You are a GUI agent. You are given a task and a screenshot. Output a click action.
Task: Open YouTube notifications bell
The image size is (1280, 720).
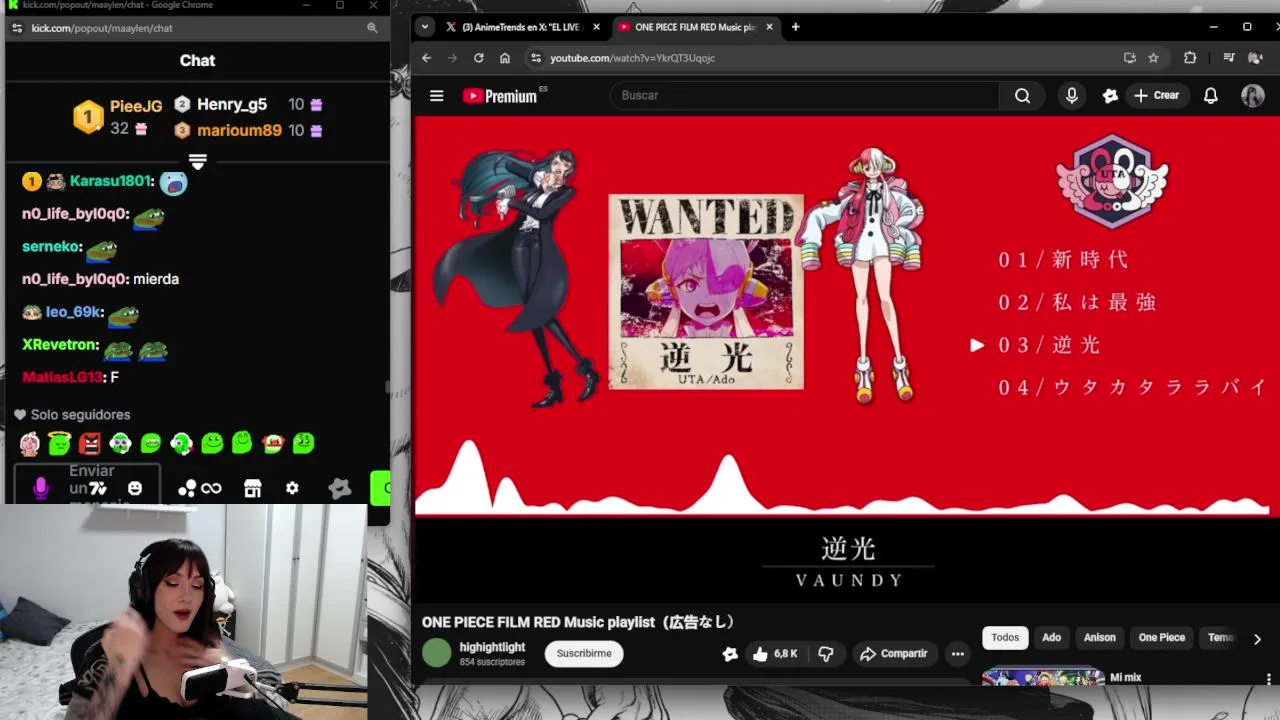pyautogui.click(x=1210, y=96)
